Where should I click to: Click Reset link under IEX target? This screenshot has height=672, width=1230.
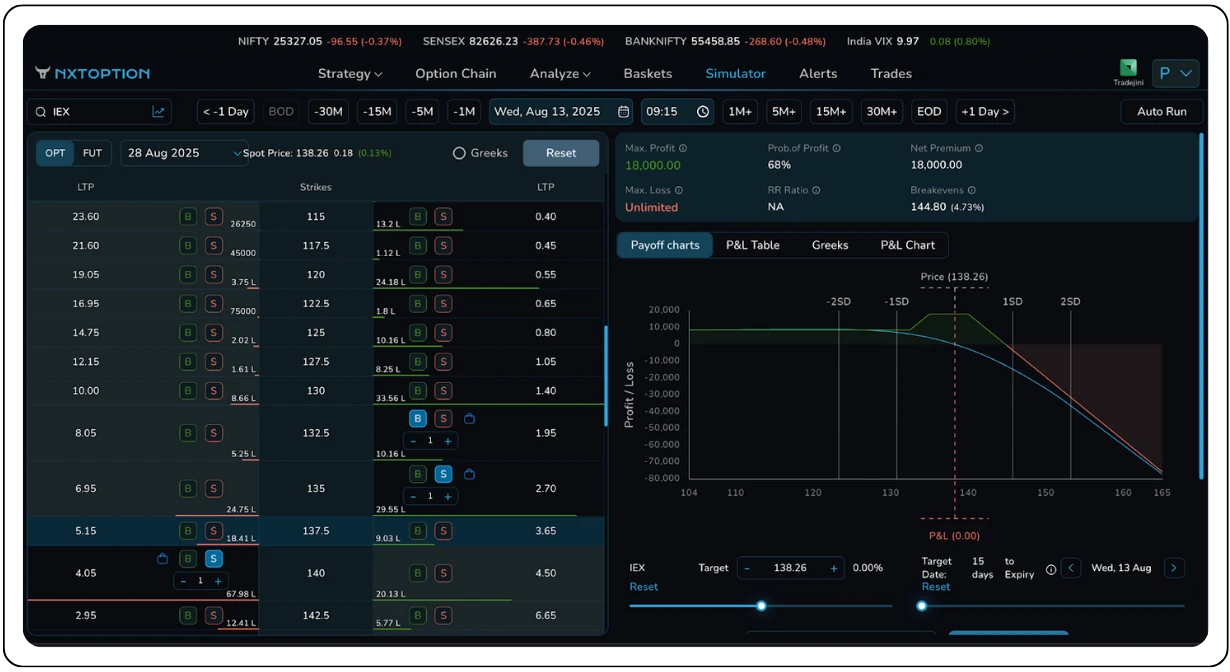pos(644,587)
